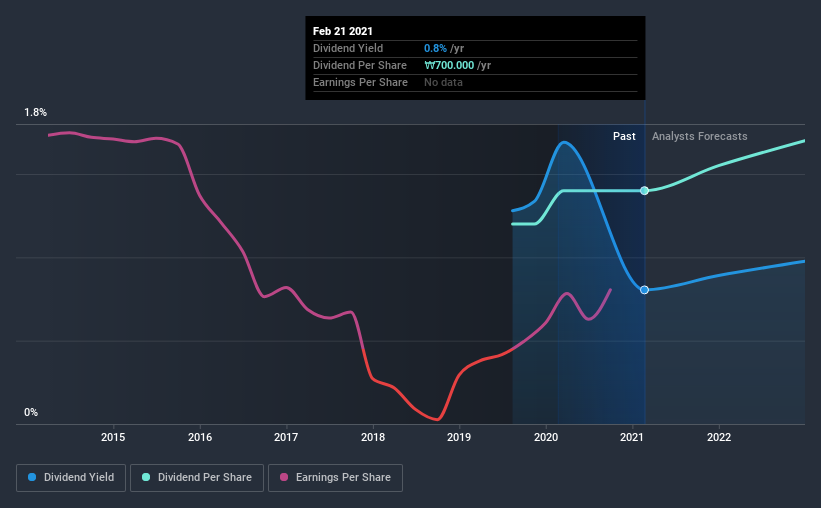Click the 2019 year label on the axis
Image resolution: width=821 pixels, height=508 pixels.
click(459, 437)
